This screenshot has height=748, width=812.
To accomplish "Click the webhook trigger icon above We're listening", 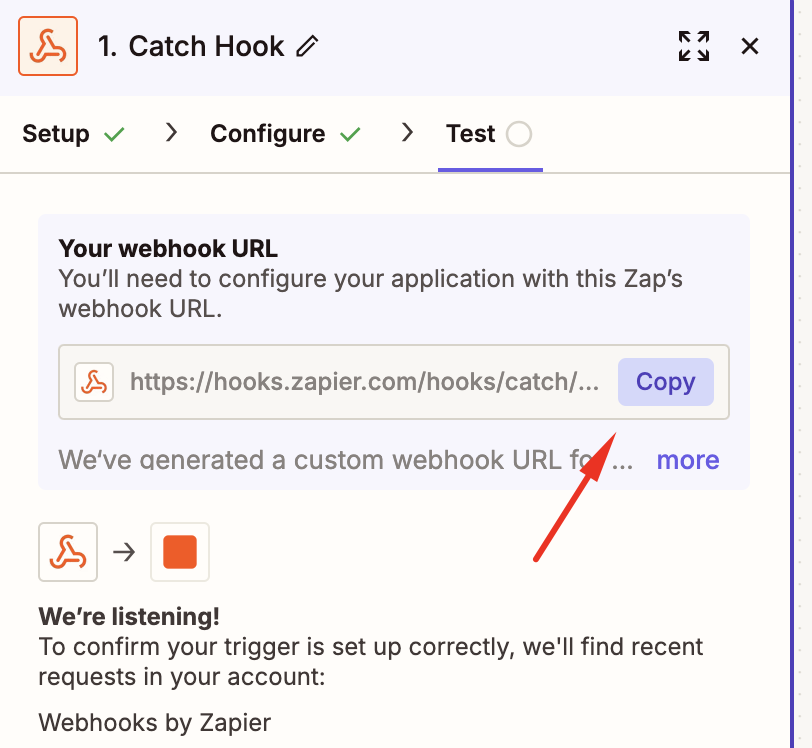I will click(68, 552).
